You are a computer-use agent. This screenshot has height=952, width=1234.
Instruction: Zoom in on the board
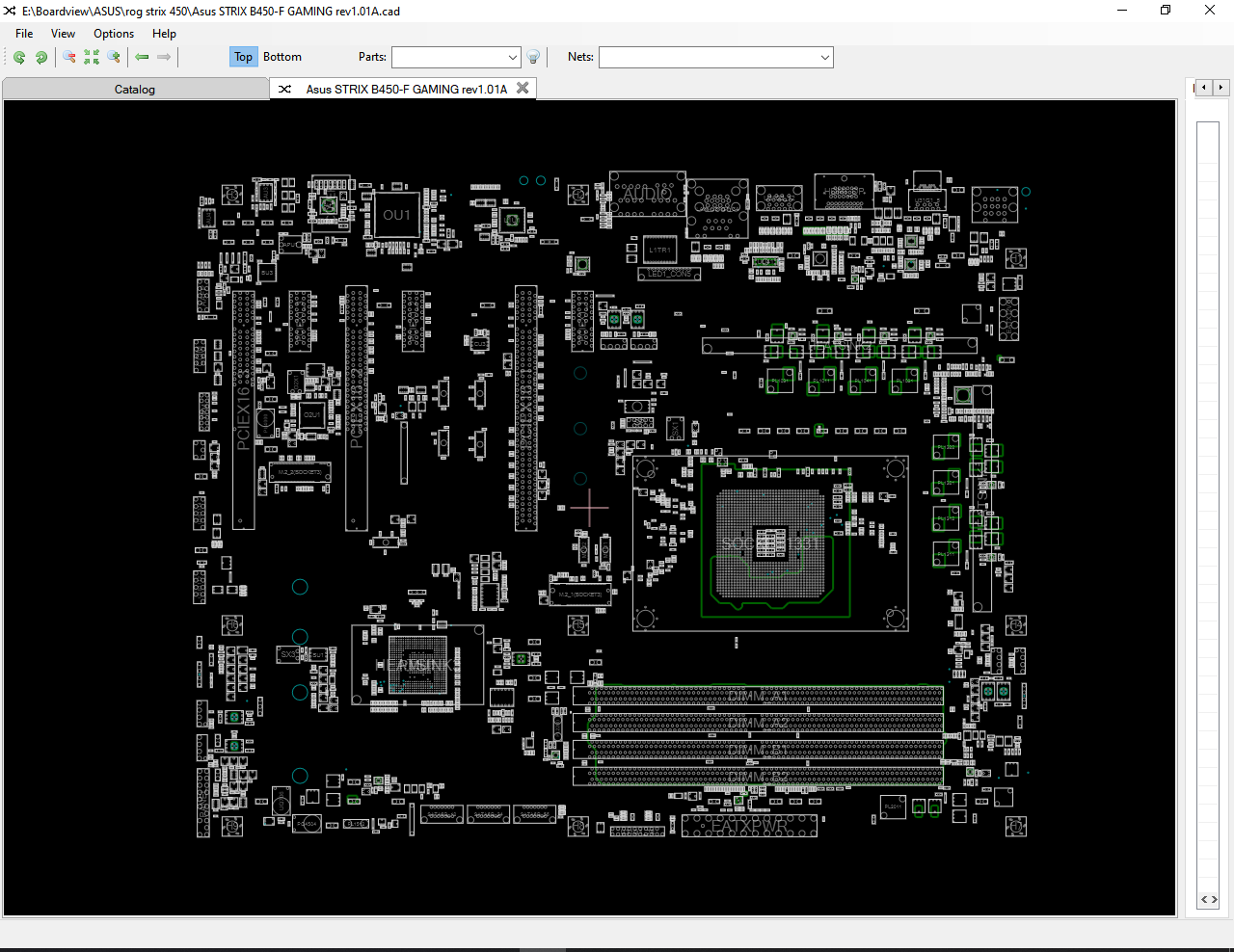[x=114, y=58]
